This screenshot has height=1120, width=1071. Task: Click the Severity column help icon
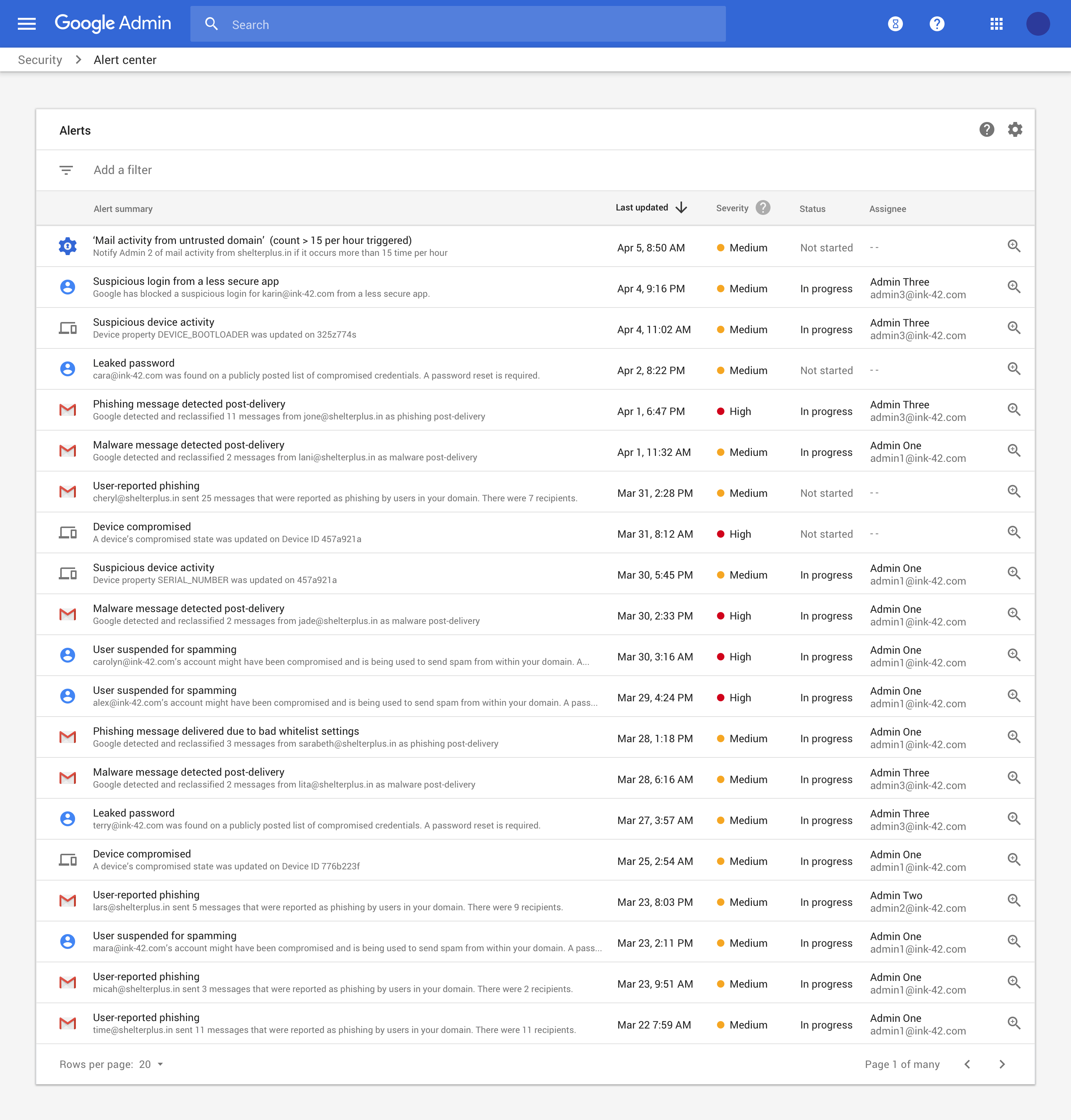click(763, 208)
